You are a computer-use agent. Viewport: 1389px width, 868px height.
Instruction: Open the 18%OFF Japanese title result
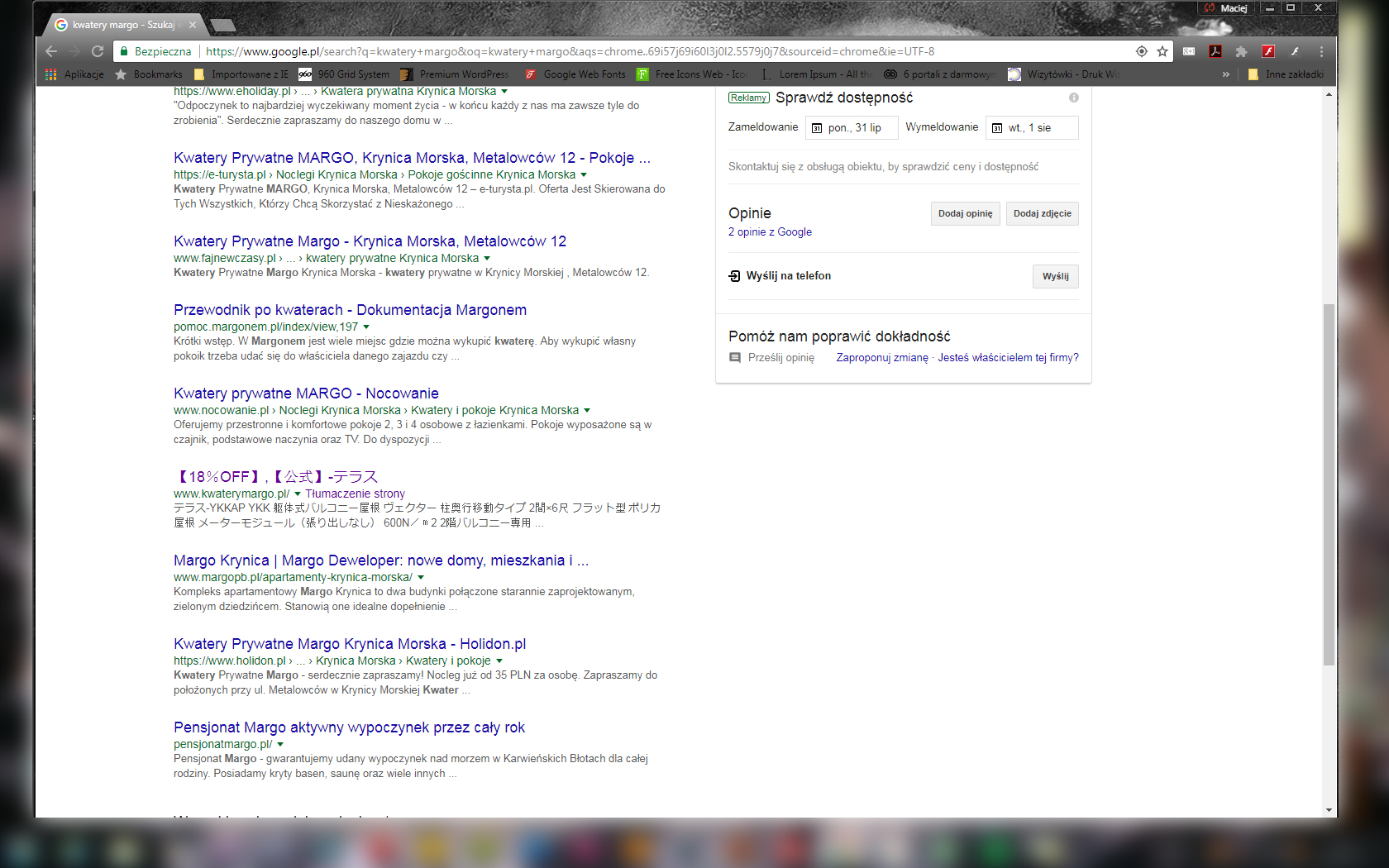point(275,477)
